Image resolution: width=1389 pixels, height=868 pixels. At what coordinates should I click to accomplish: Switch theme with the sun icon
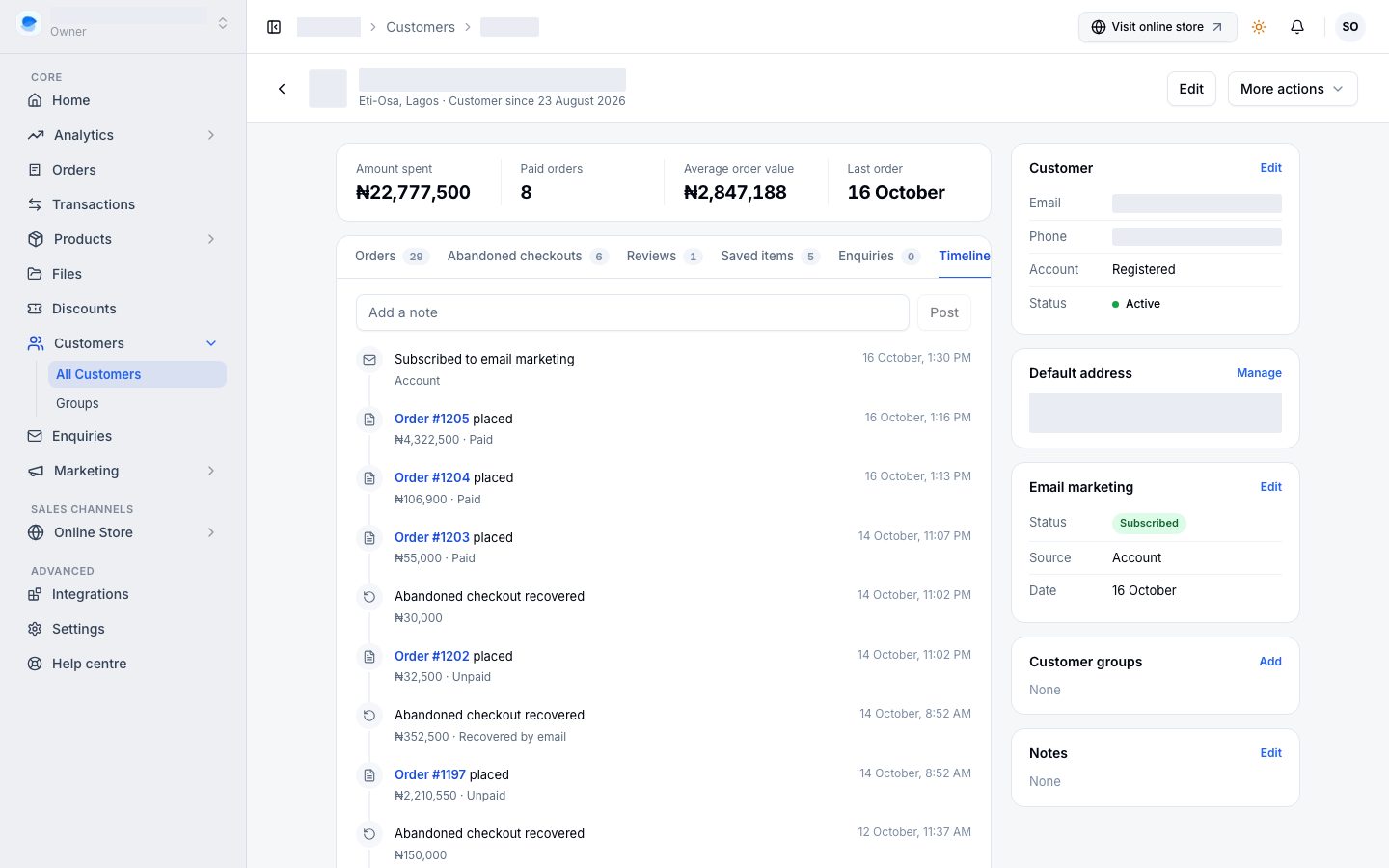coord(1259,27)
